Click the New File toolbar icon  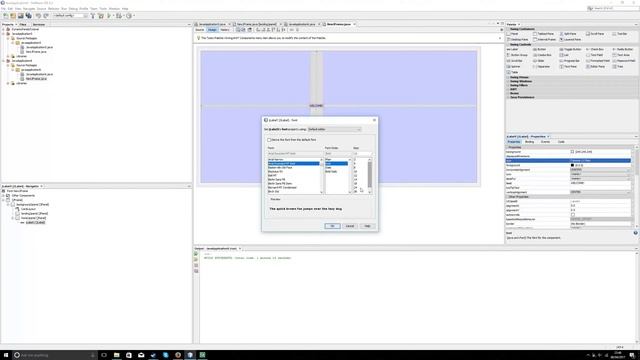click(6, 16)
